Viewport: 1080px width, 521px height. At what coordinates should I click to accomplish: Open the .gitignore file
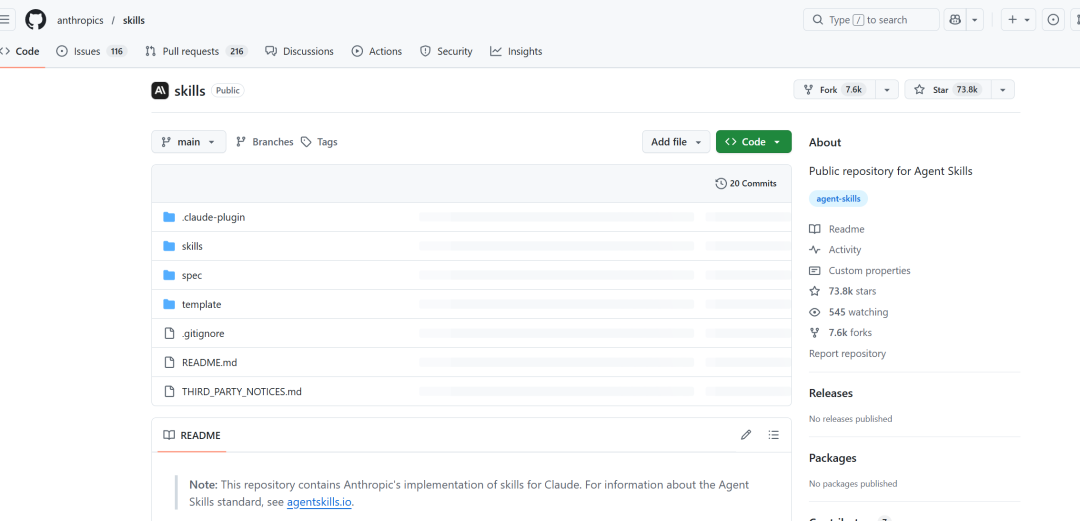(x=203, y=334)
